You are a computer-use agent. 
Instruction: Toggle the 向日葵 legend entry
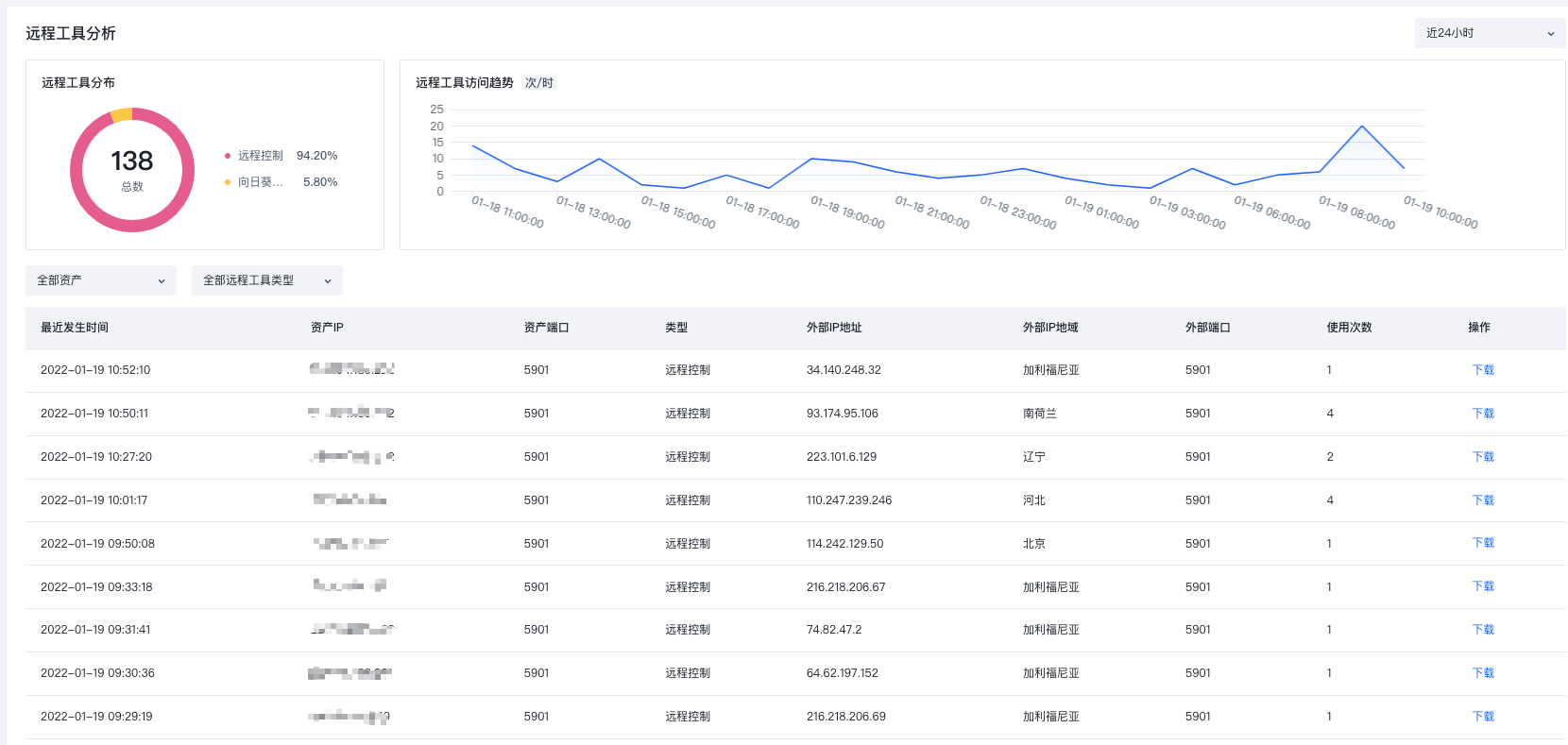(254, 182)
